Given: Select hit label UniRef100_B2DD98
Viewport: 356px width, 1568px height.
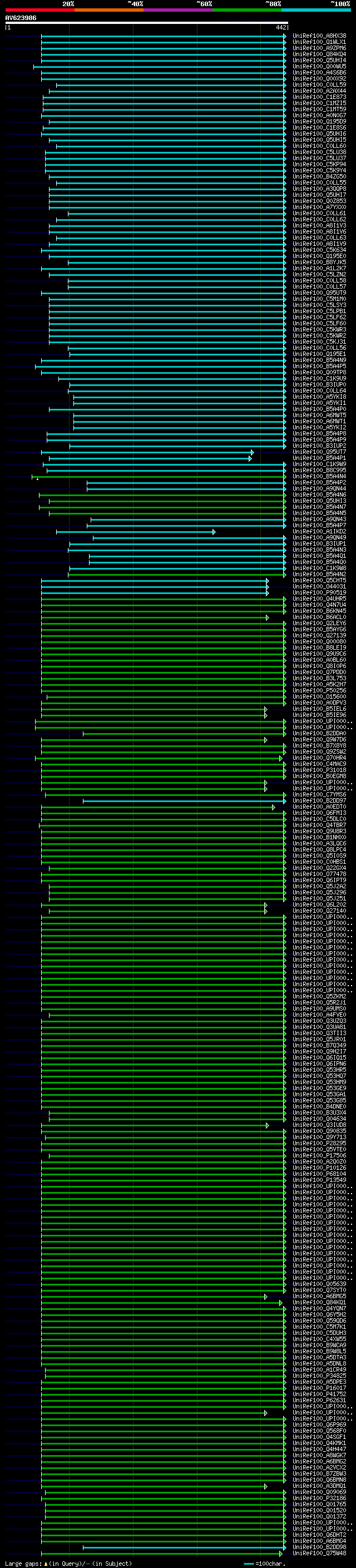Looking at the screenshot, I should [x=319, y=1547].
